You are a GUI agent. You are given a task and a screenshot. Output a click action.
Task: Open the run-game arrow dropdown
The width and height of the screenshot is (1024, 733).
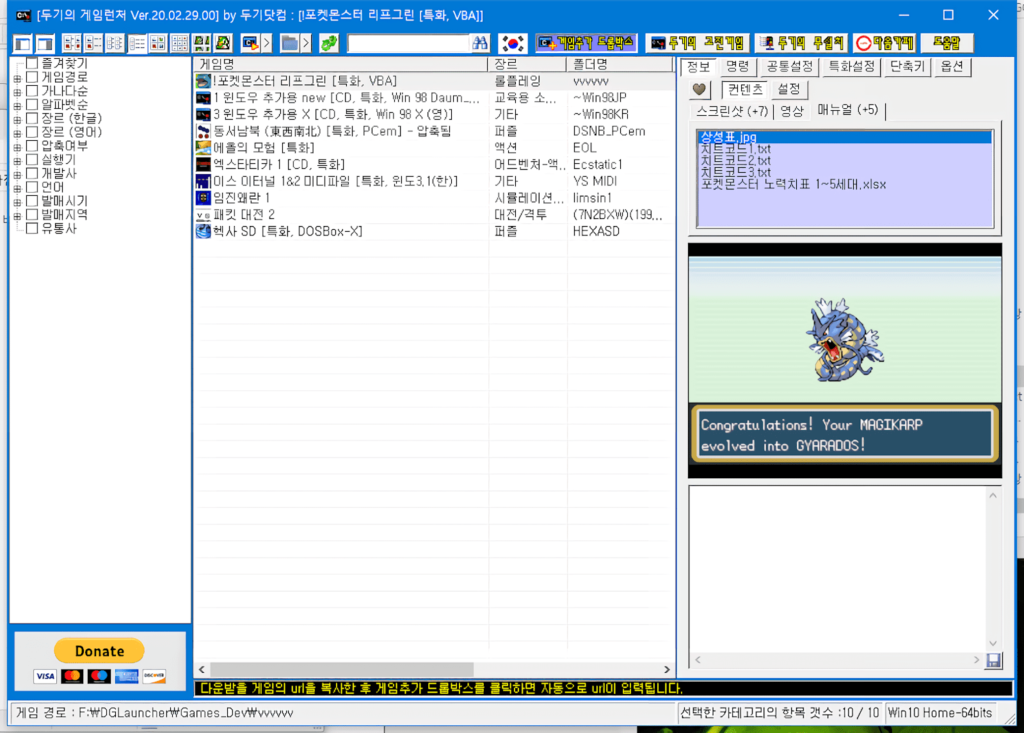(x=266, y=44)
